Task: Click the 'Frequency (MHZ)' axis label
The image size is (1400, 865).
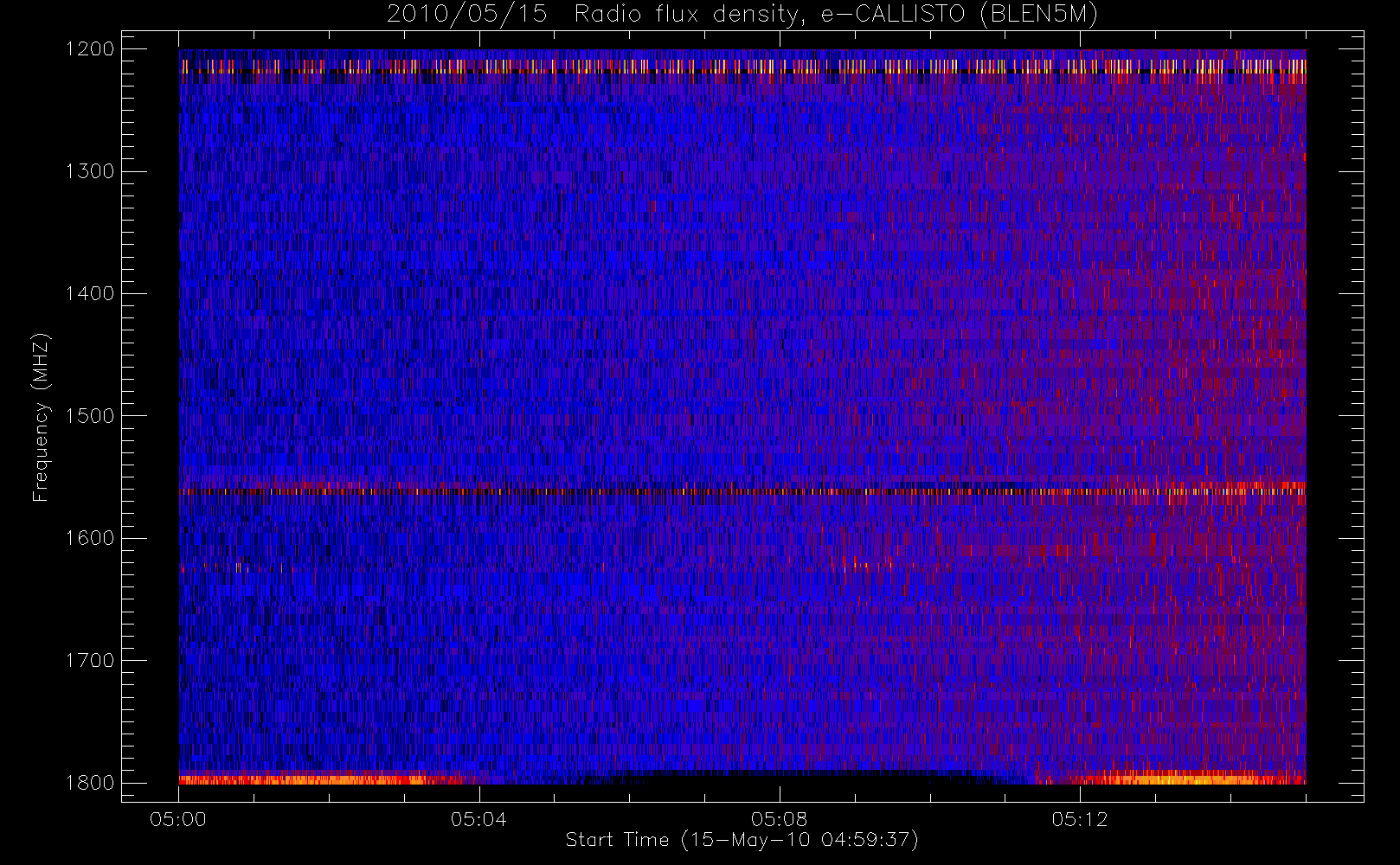Action: click(41, 417)
